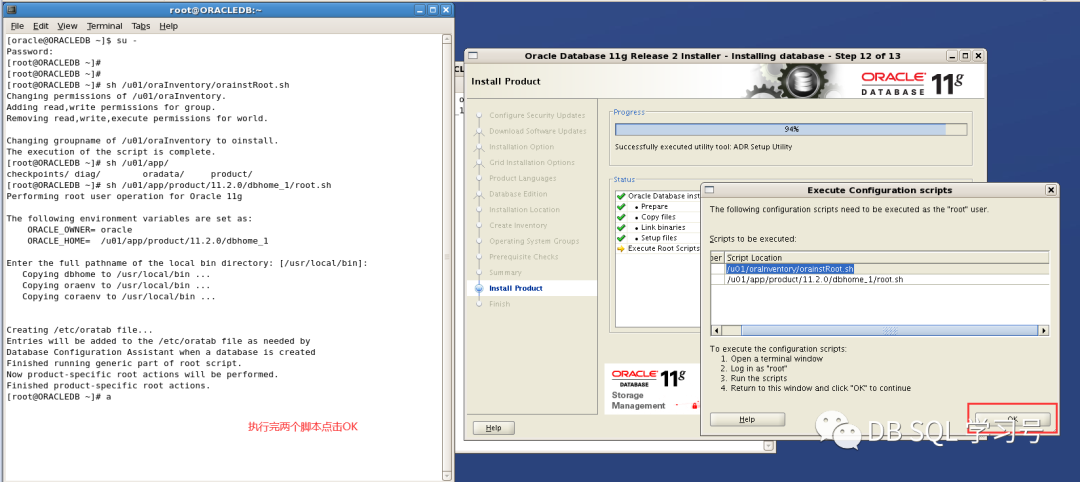
Task: Click the terminal command prompt line
Action: (x=59, y=398)
